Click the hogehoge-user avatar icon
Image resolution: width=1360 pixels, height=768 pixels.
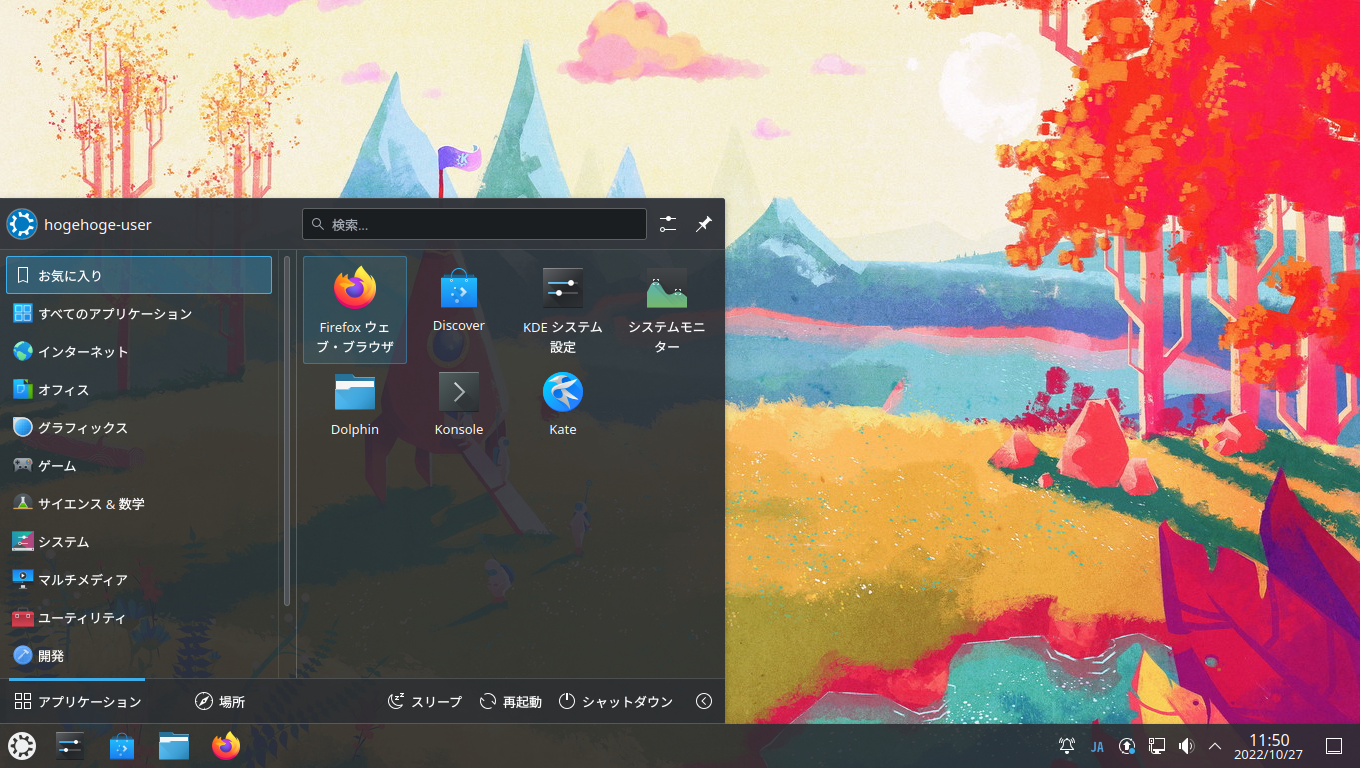22,224
